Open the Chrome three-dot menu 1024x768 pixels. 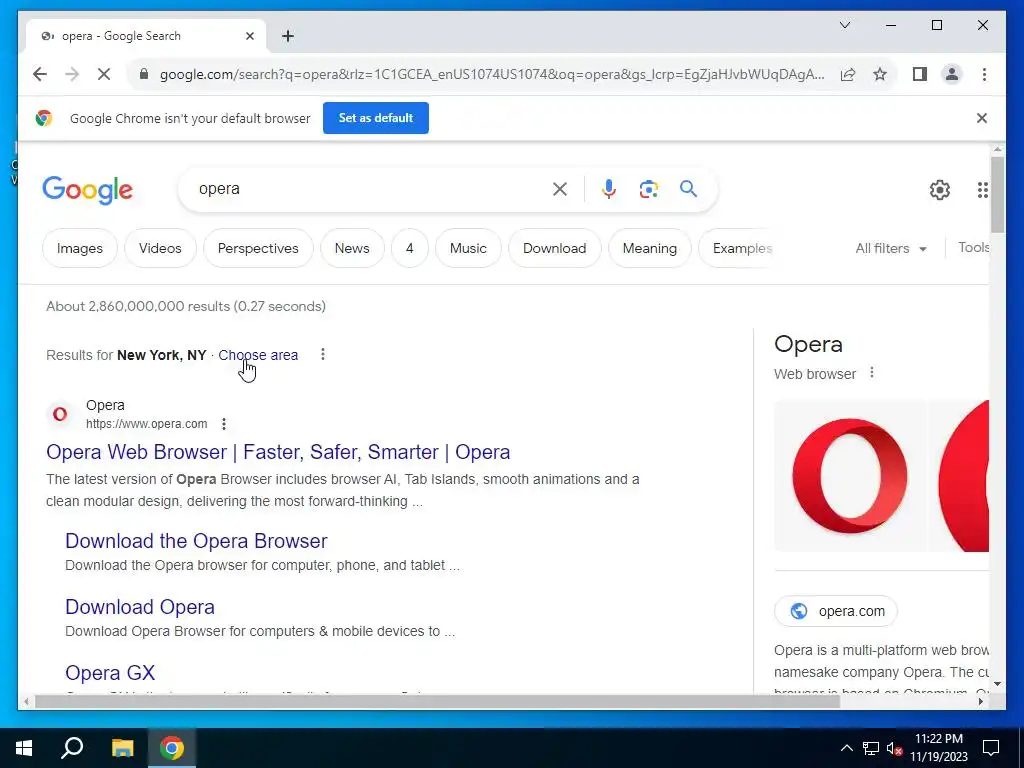point(984,74)
